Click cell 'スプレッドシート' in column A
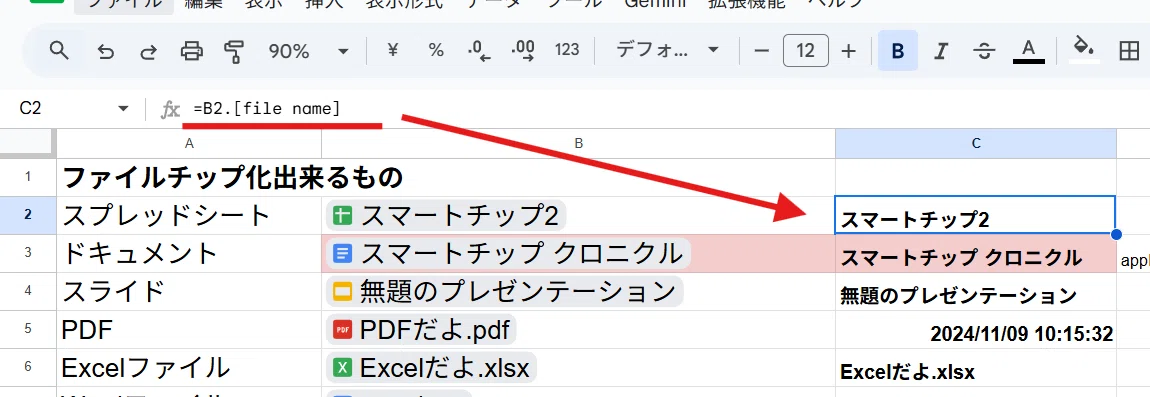Screen dimensions: 1150x397 click(189, 215)
